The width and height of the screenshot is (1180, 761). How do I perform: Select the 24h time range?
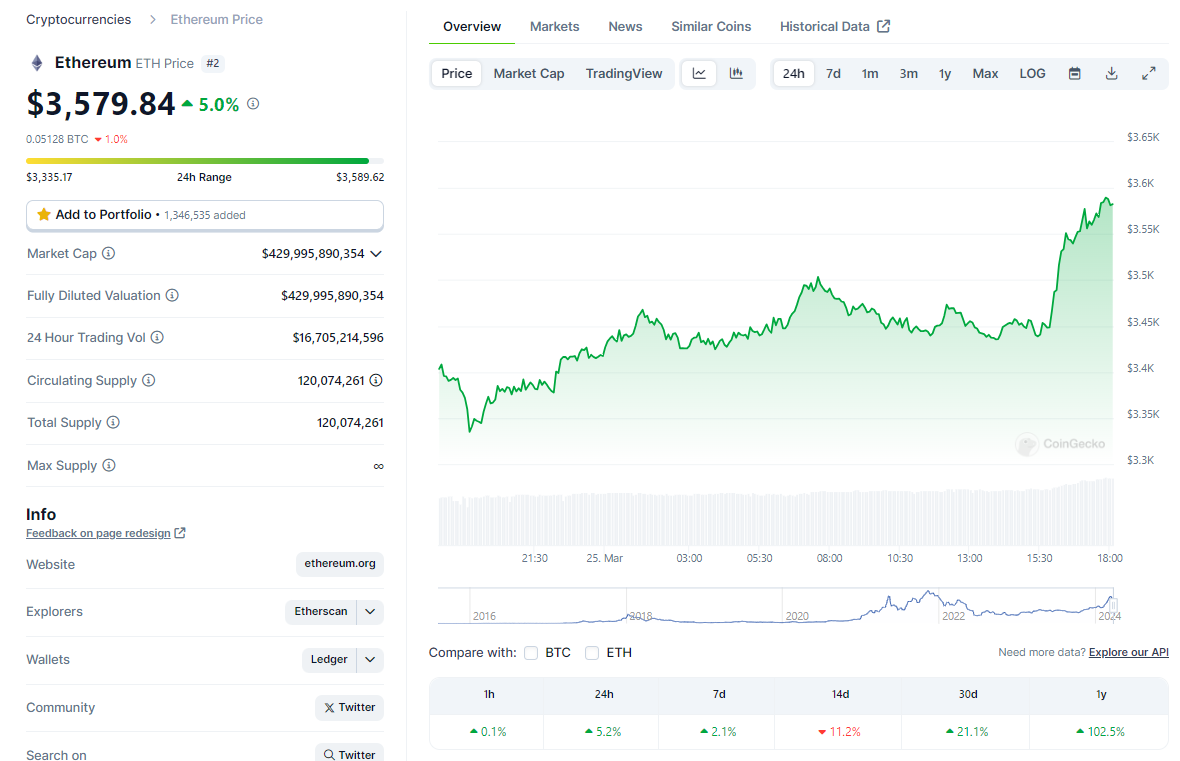pyautogui.click(x=794, y=74)
